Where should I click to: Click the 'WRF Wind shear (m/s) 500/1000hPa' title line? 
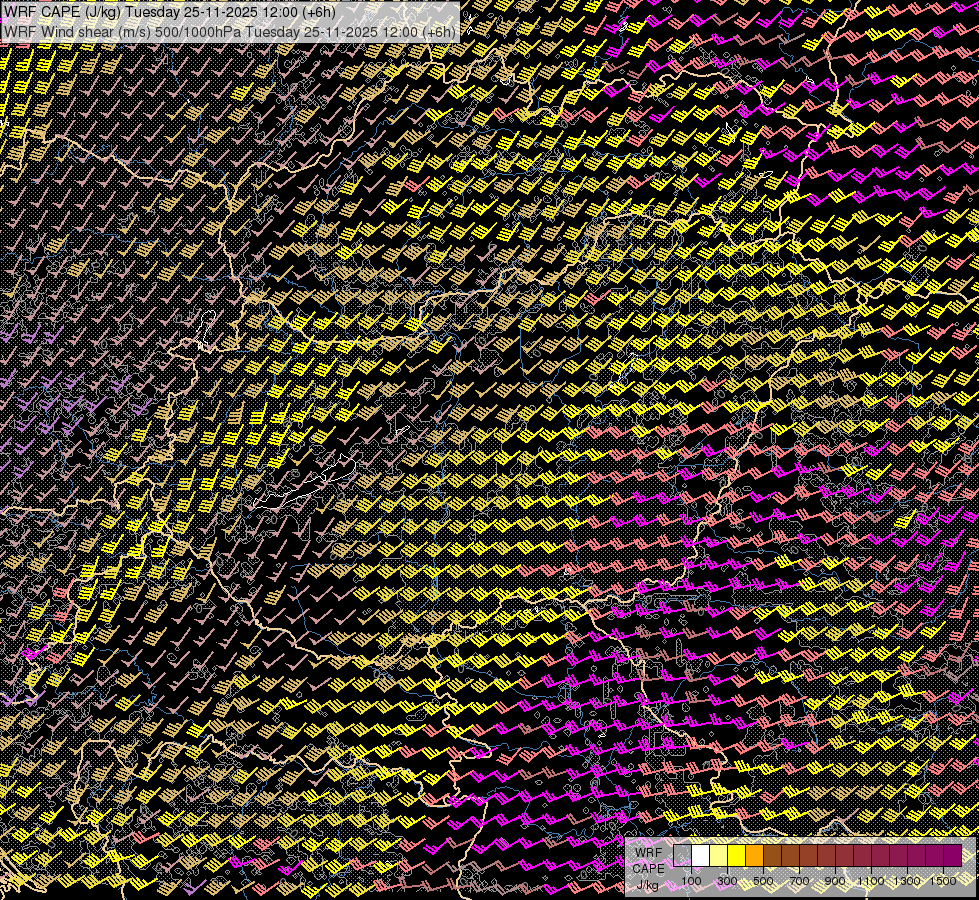(230, 31)
